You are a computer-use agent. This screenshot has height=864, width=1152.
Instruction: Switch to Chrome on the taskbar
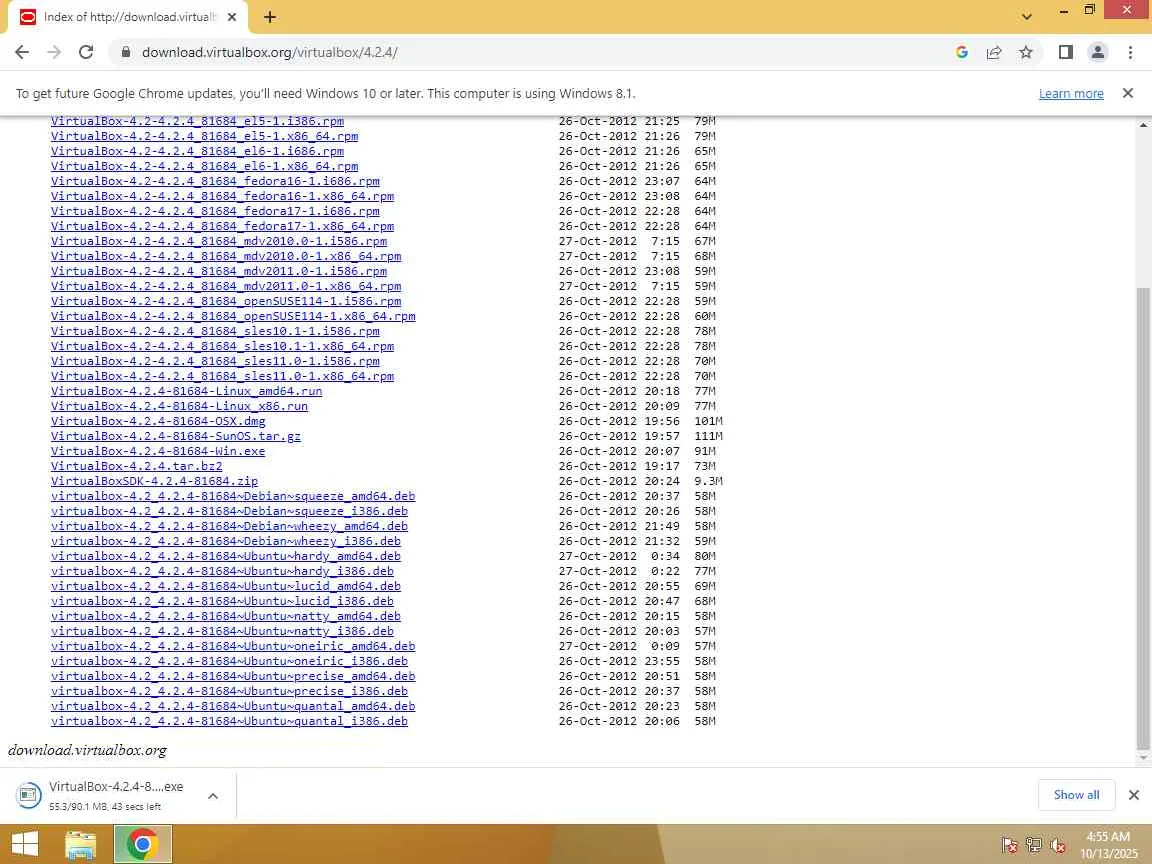click(x=143, y=844)
